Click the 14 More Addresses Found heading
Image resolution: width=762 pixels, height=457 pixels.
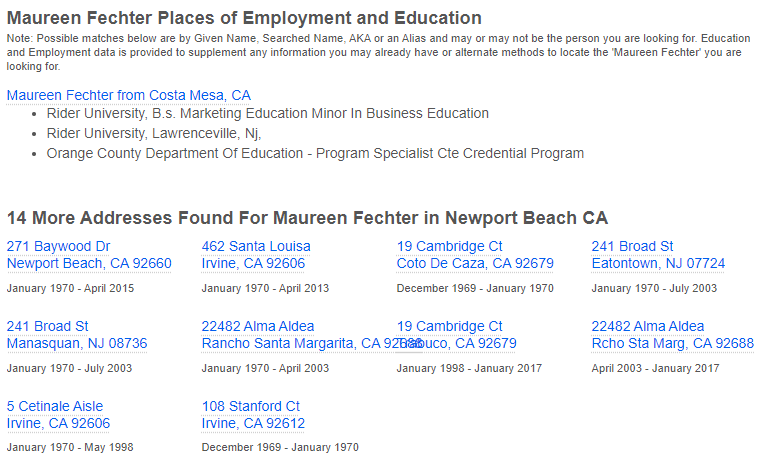(x=307, y=218)
